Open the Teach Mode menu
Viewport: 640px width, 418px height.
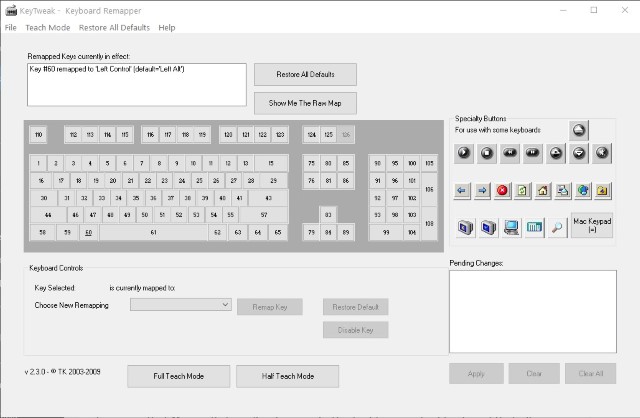pos(48,27)
